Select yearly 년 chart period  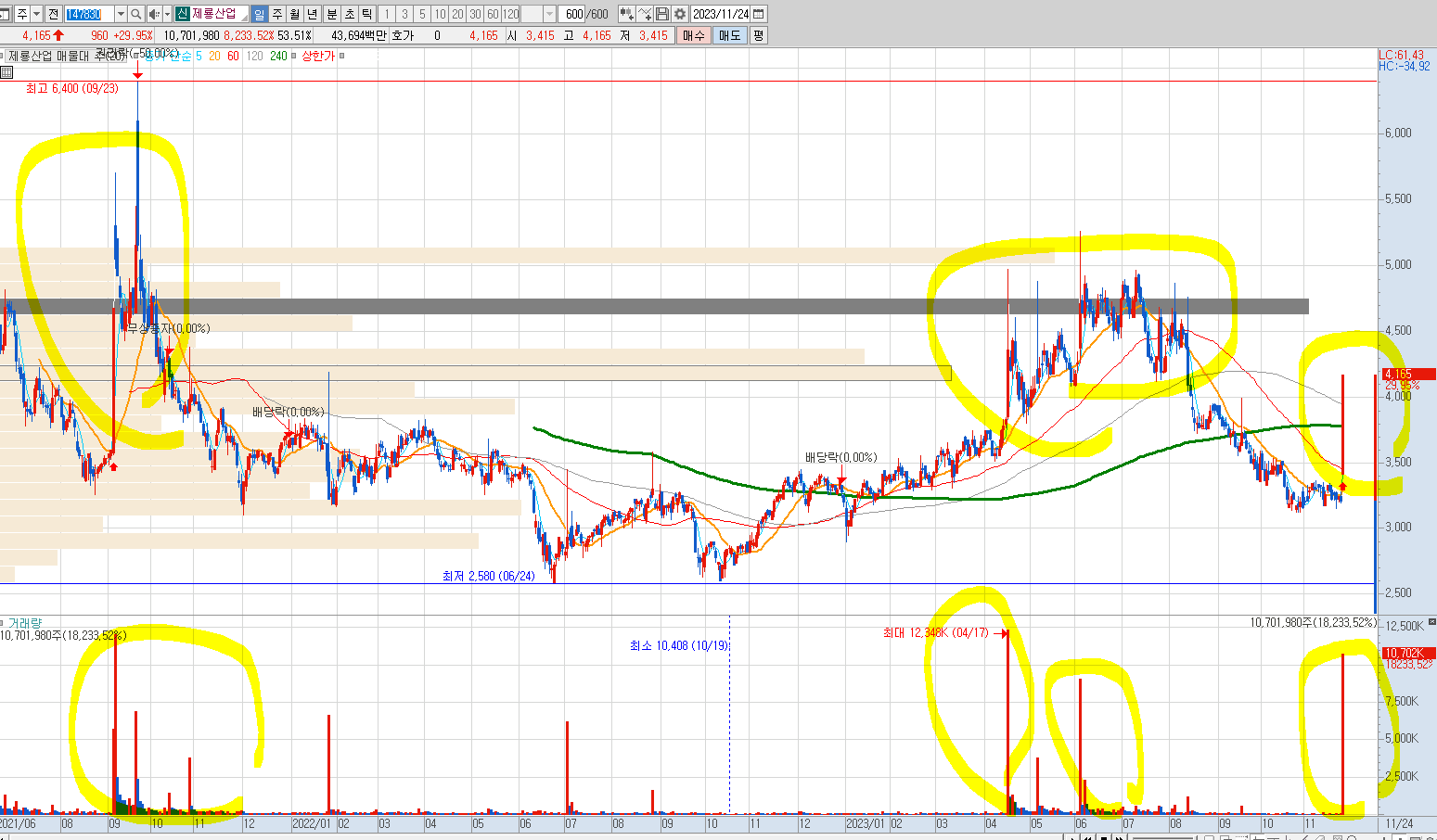pos(312,14)
